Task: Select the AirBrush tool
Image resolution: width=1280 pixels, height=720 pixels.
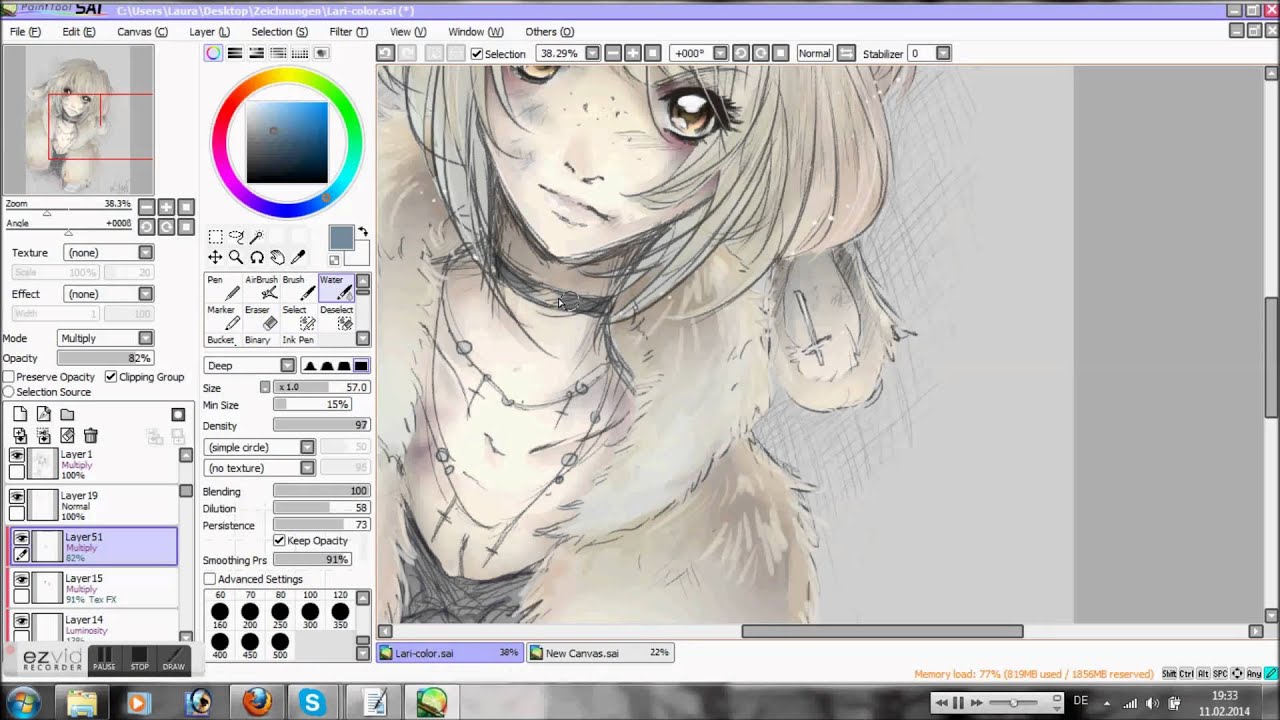Action: [261, 288]
